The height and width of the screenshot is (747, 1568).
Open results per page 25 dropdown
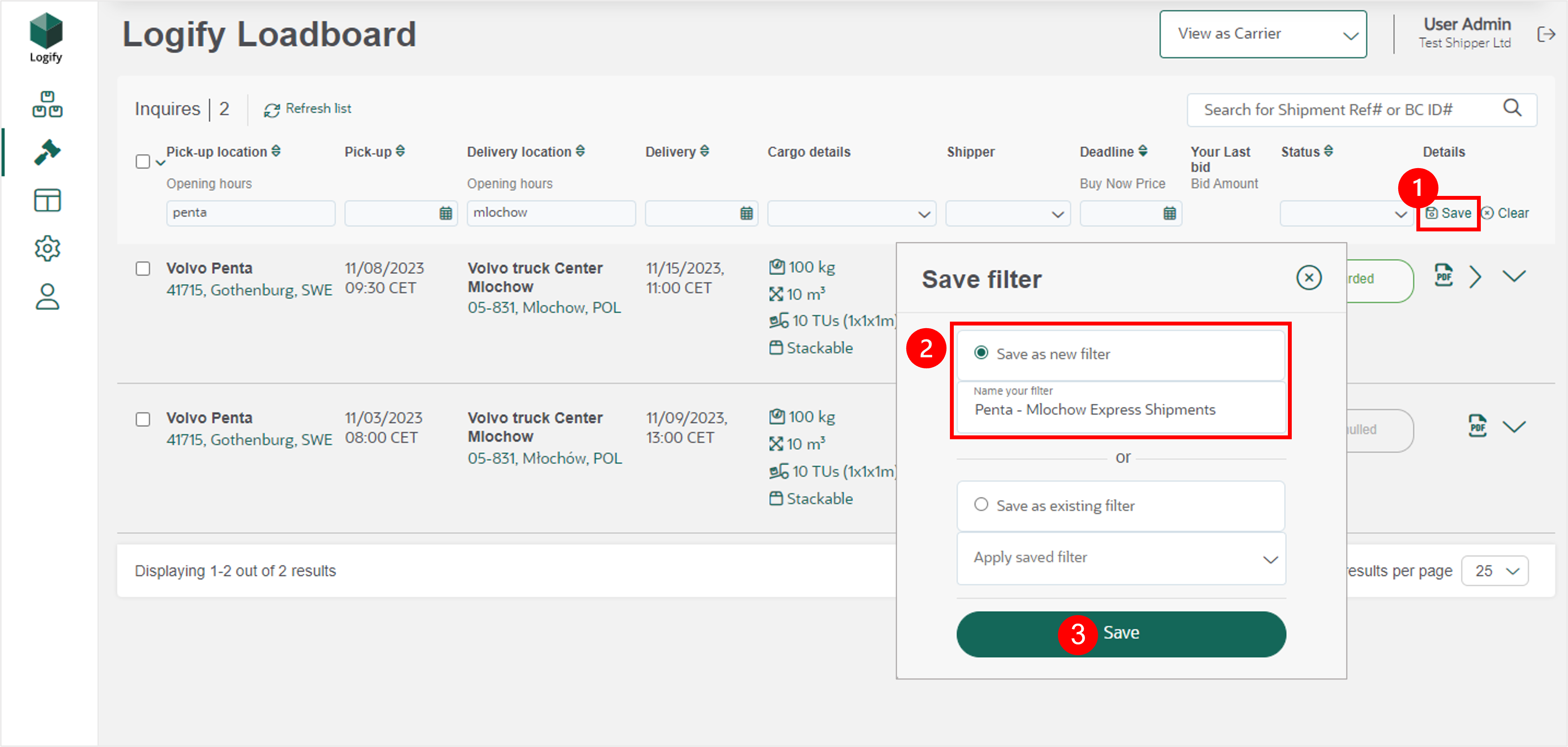pos(1494,571)
